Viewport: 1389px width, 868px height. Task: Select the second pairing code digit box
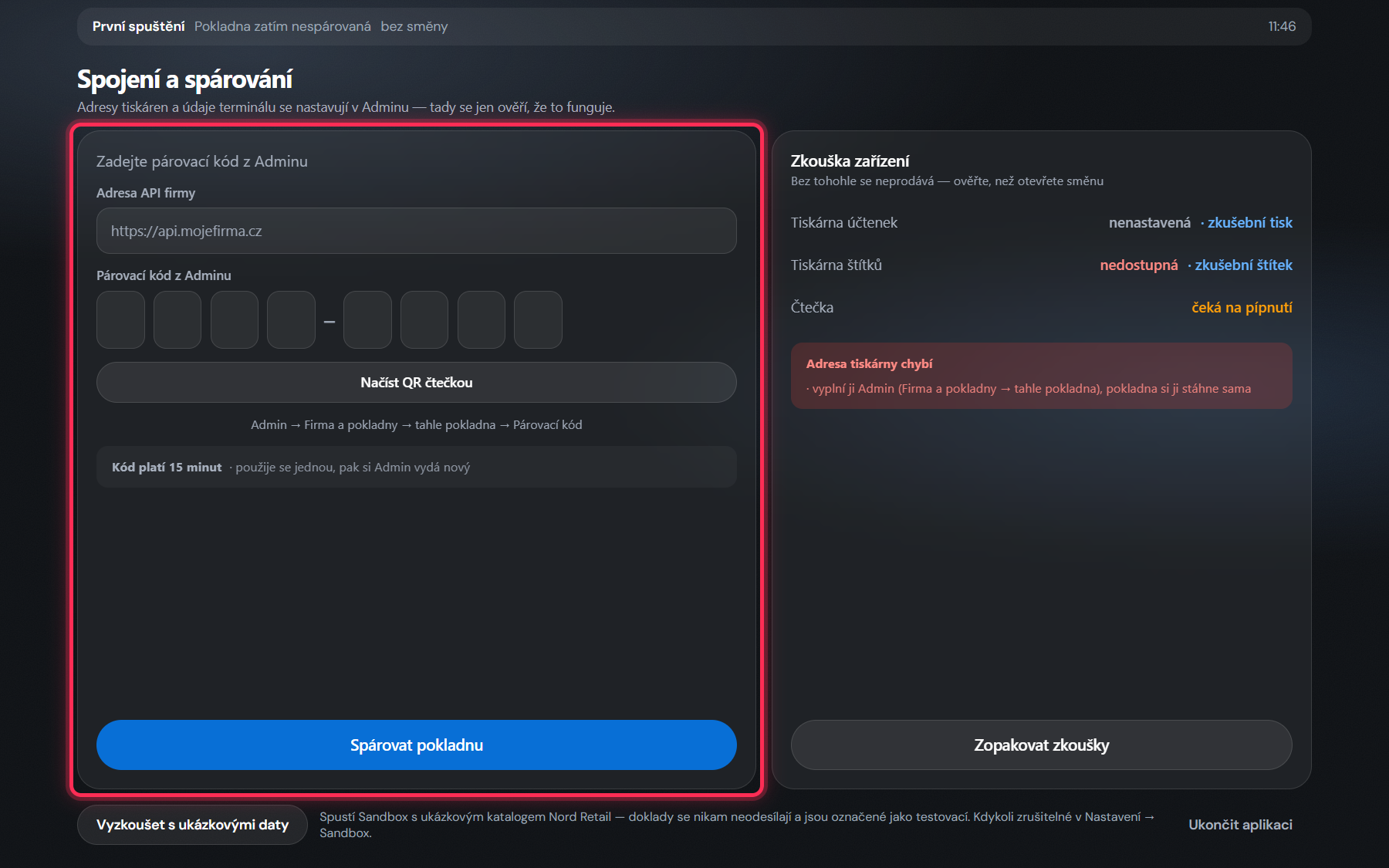(177, 319)
